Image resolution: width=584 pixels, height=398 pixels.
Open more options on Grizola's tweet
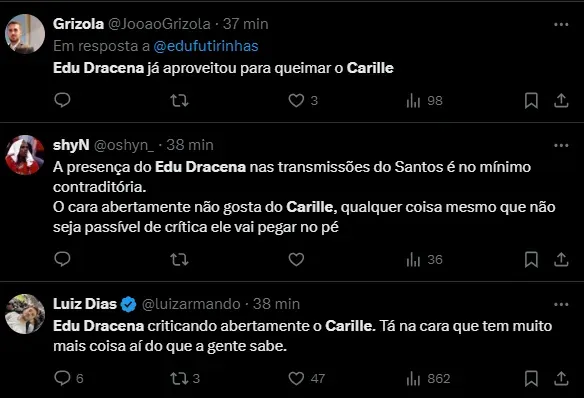[561, 25]
